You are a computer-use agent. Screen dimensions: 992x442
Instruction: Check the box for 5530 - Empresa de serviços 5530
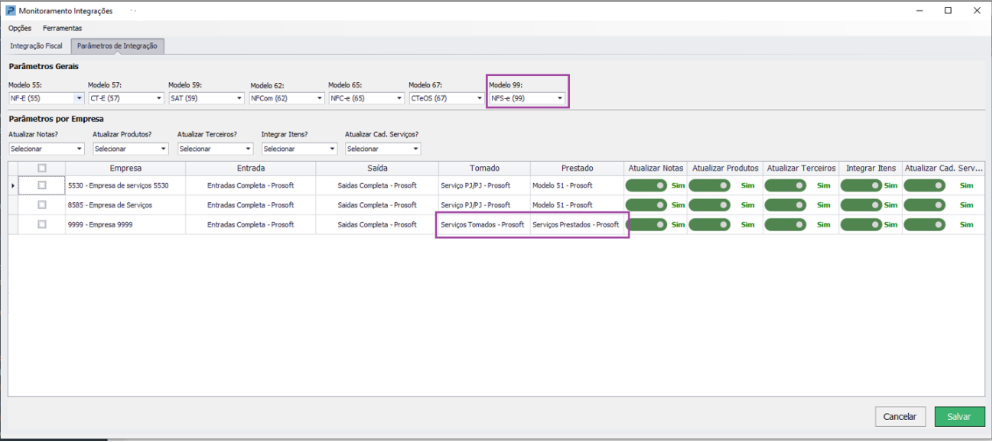coord(42,185)
